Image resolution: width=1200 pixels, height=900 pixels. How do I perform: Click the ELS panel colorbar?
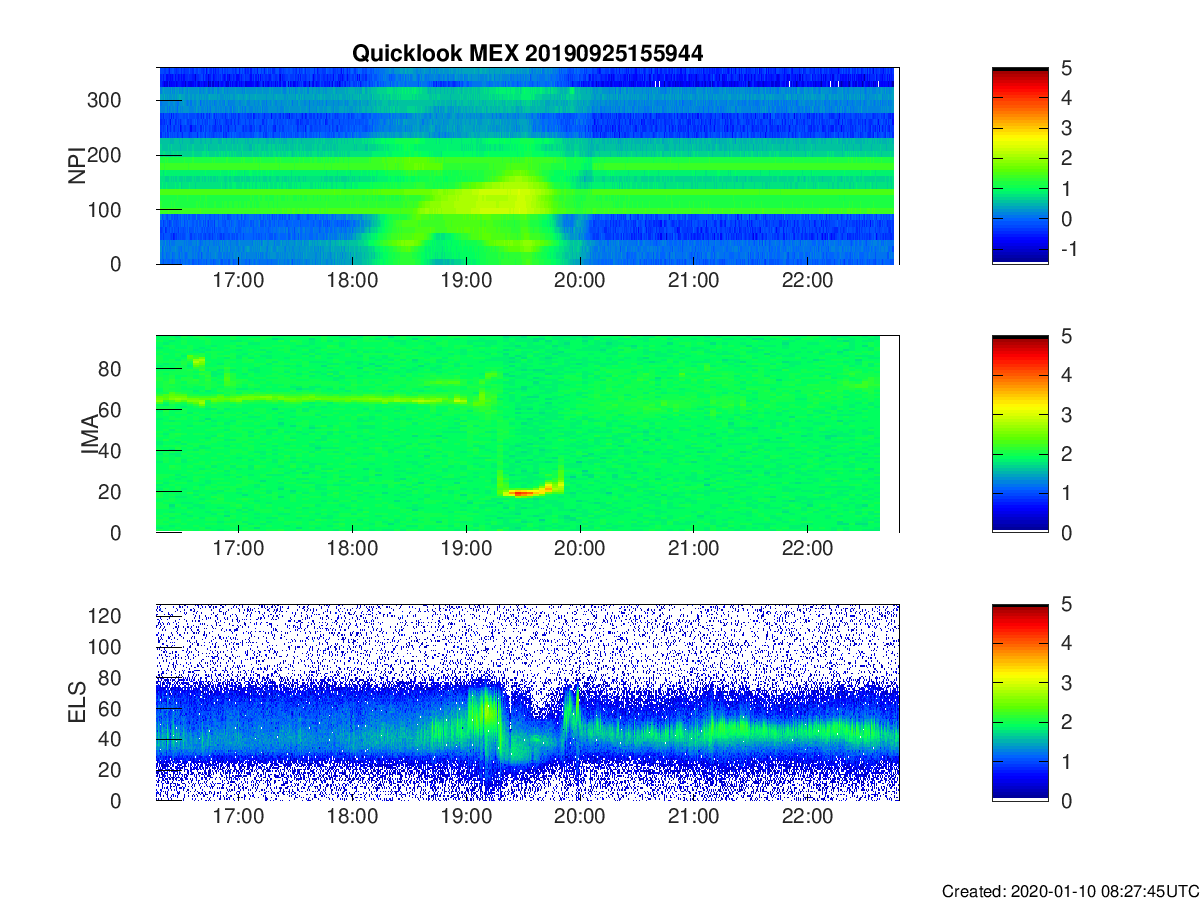click(1020, 702)
